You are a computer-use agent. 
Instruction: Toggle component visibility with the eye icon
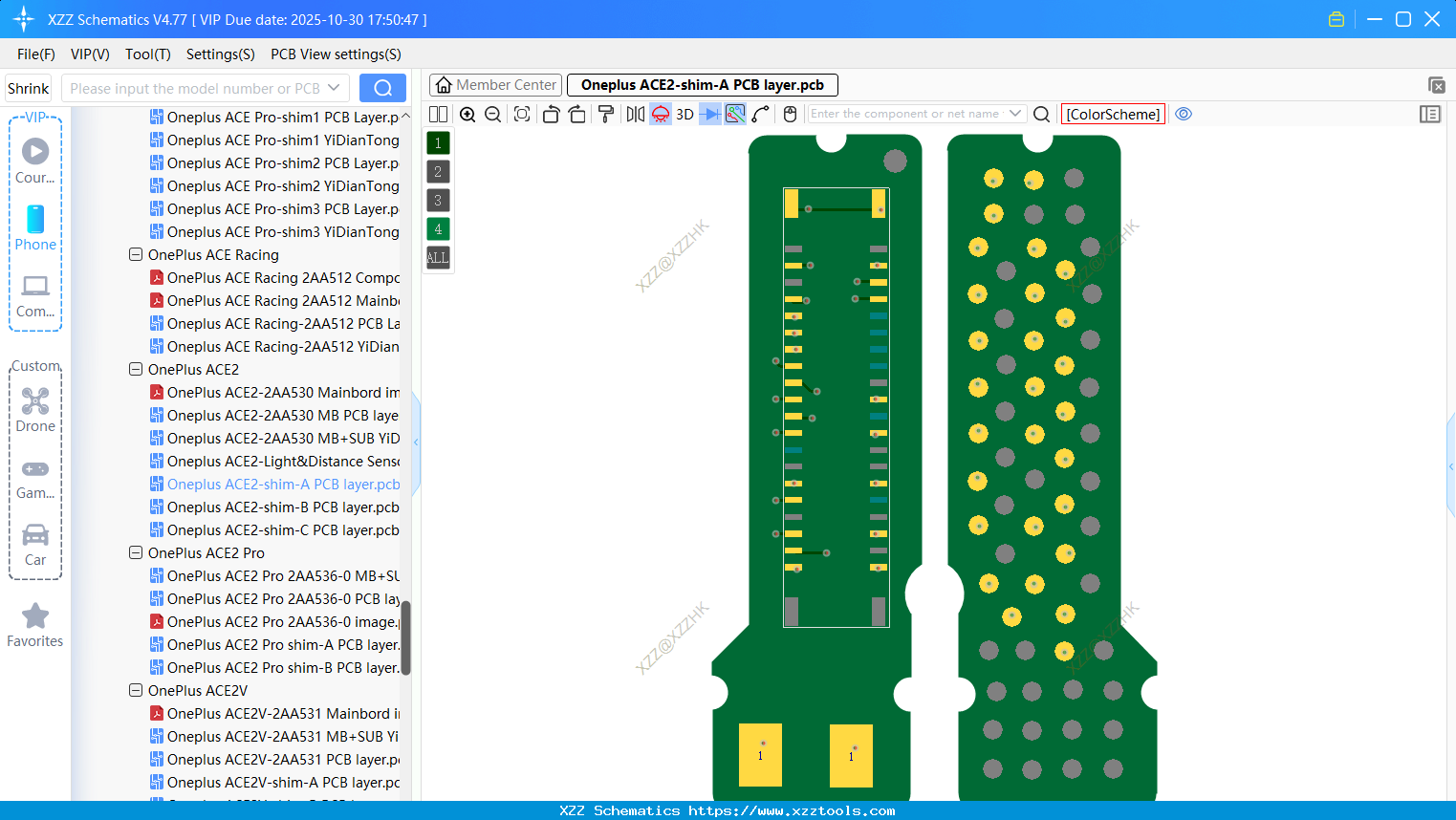pos(1184,114)
